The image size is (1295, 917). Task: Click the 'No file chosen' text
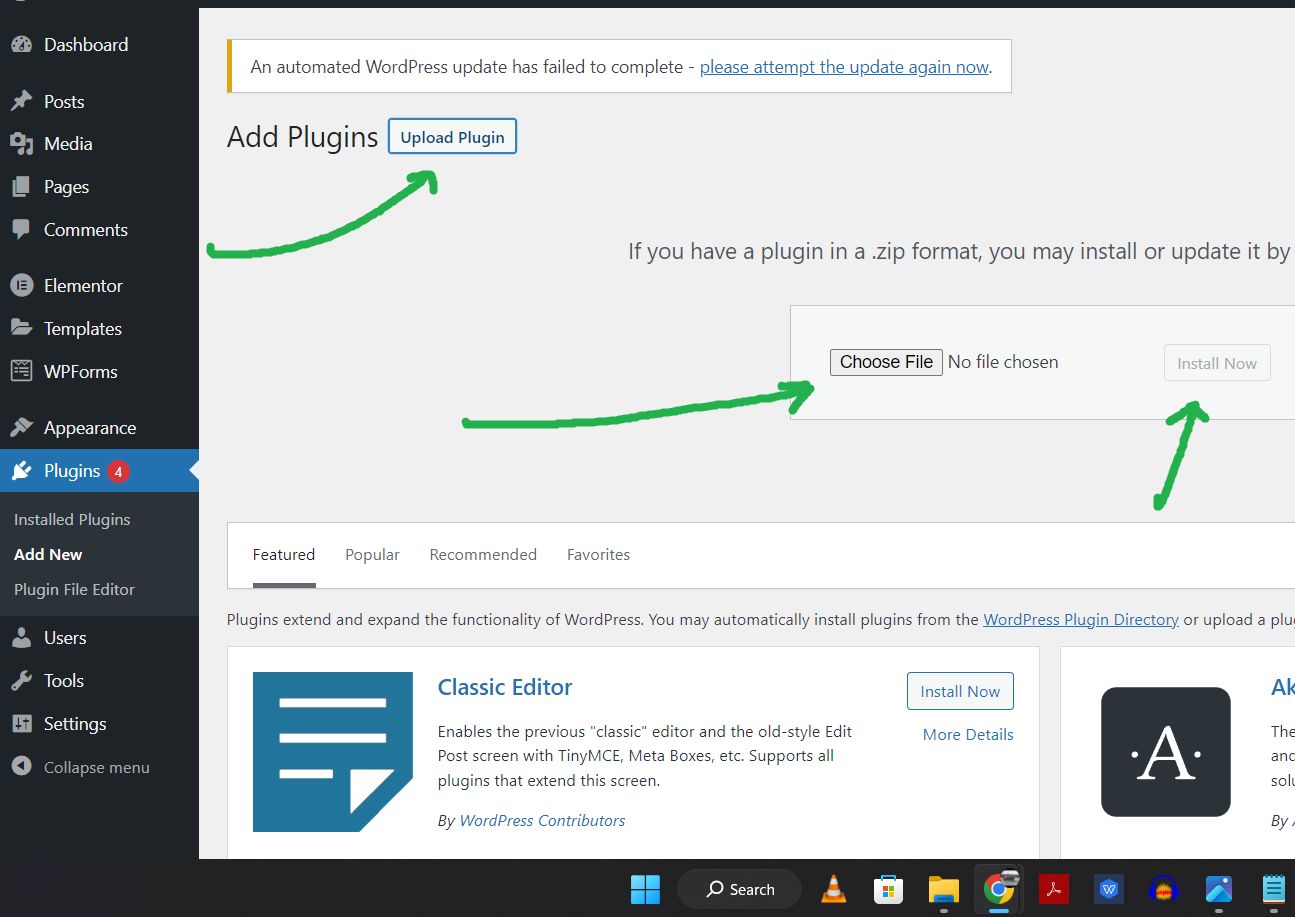pyautogui.click(x=1003, y=362)
